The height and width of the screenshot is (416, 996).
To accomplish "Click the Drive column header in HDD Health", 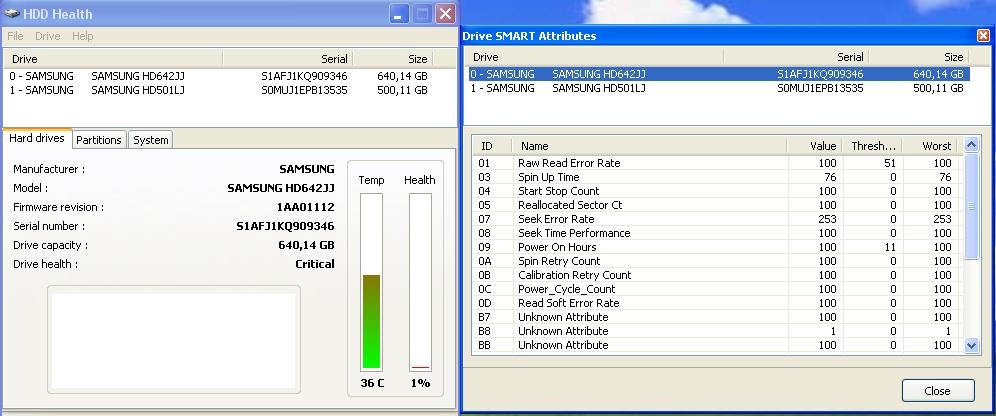I will 113,59.
